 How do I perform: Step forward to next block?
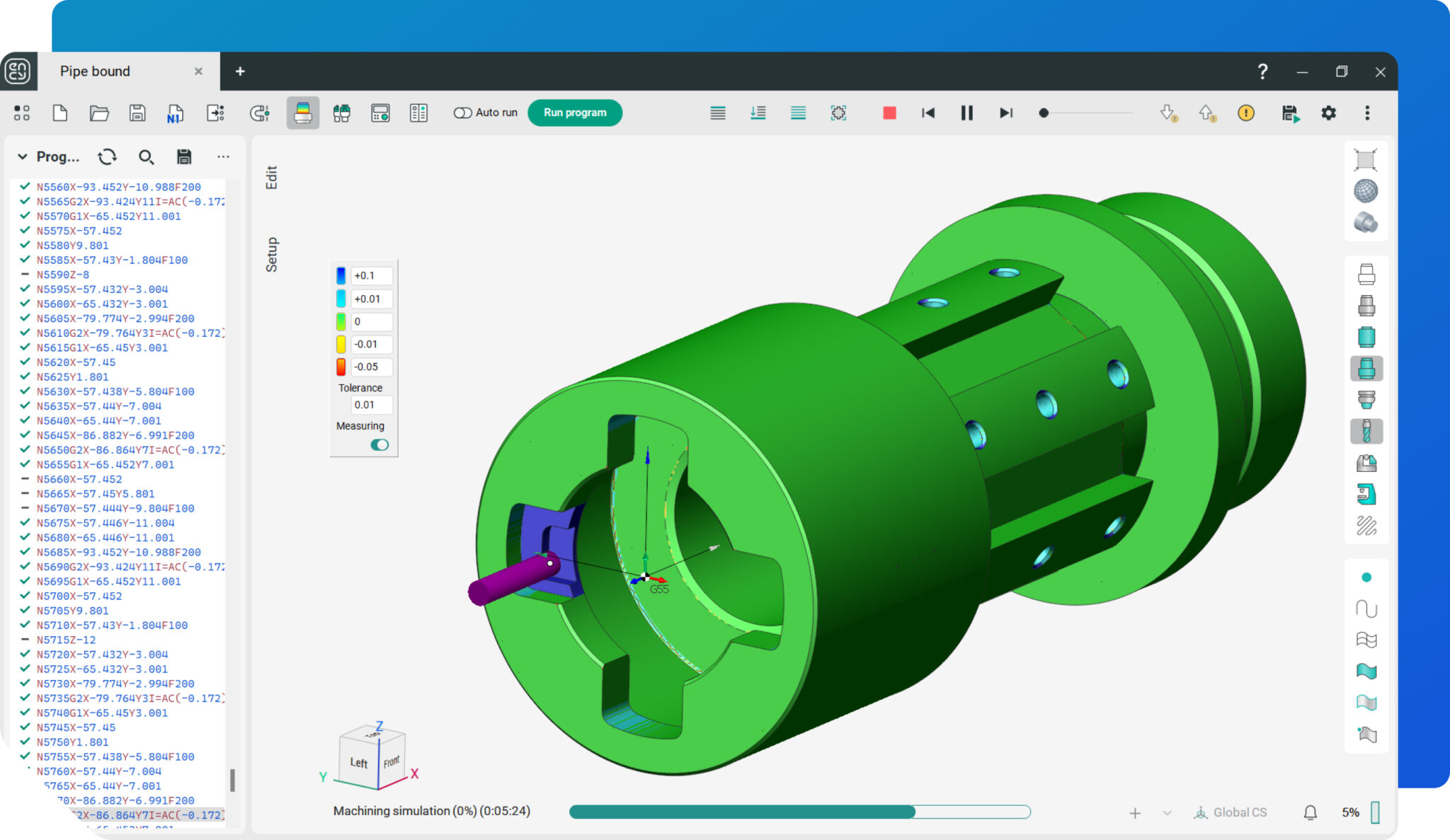coord(1005,113)
